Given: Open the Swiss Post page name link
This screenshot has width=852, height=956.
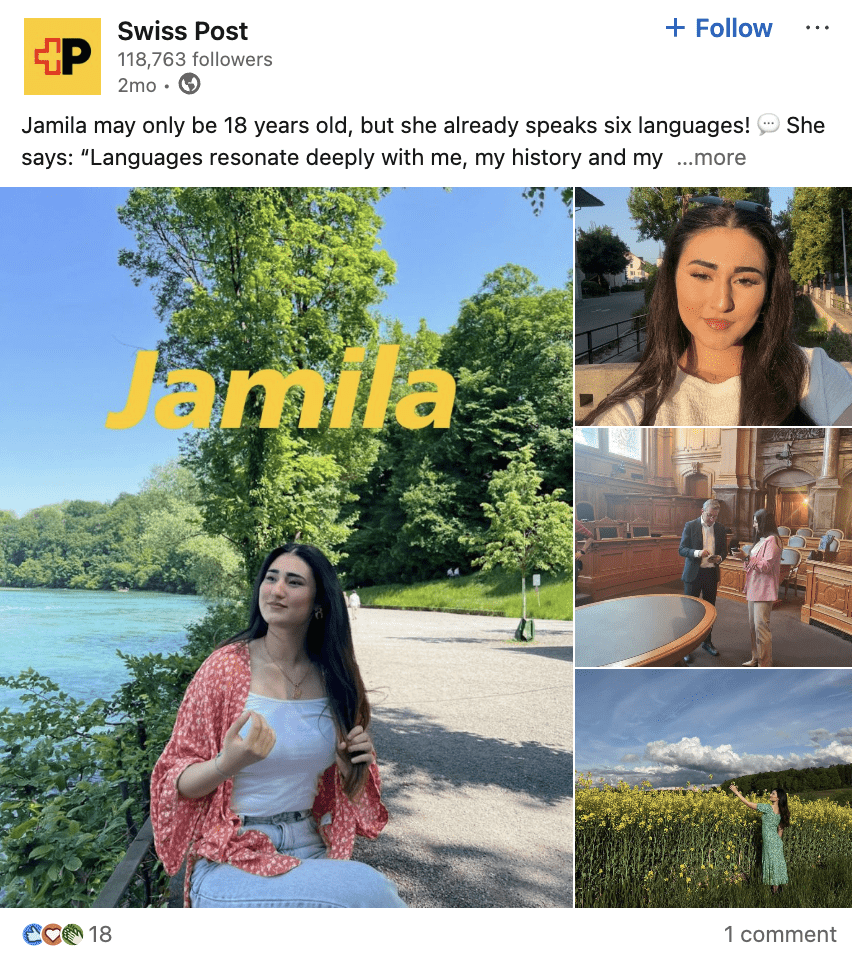Looking at the screenshot, I should click(182, 31).
